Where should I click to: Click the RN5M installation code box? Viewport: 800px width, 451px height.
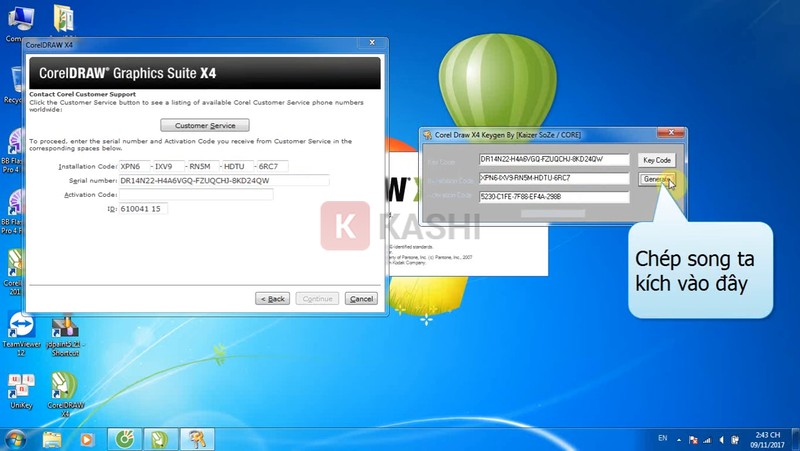pyautogui.click(x=203, y=166)
